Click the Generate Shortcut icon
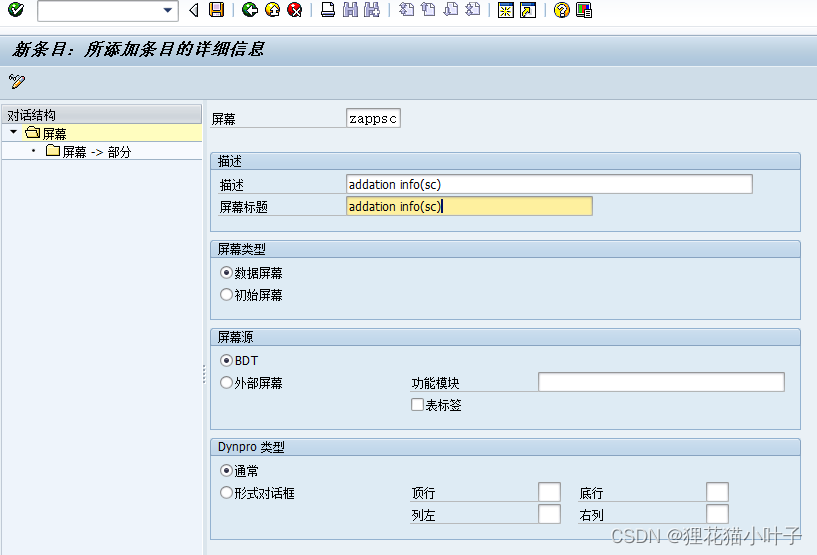The image size is (817, 555). pyautogui.click(x=528, y=10)
